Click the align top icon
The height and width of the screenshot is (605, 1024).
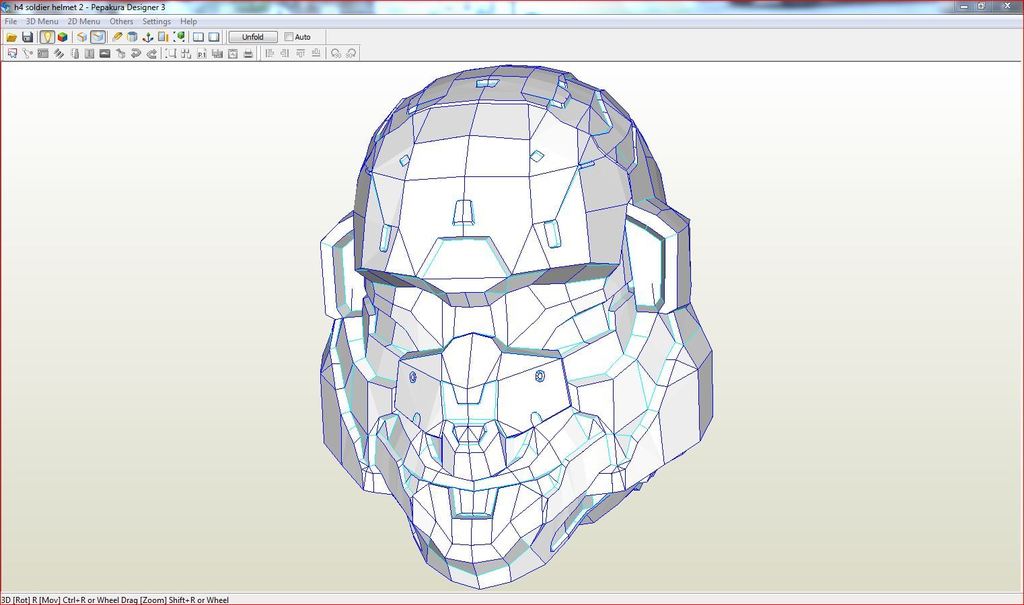point(300,54)
